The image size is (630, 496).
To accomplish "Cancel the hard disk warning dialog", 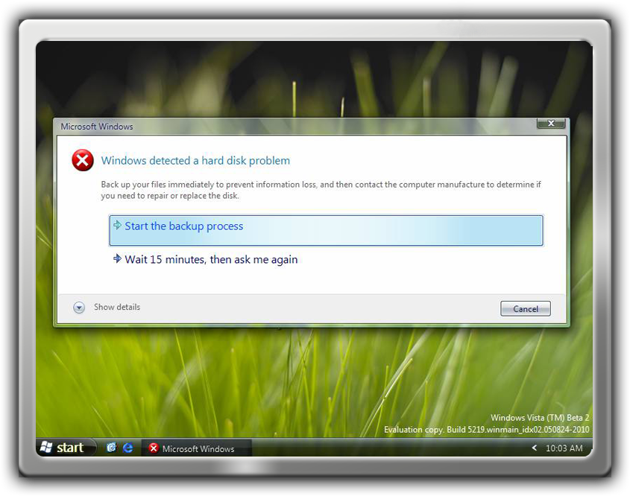I will click(525, 309).
